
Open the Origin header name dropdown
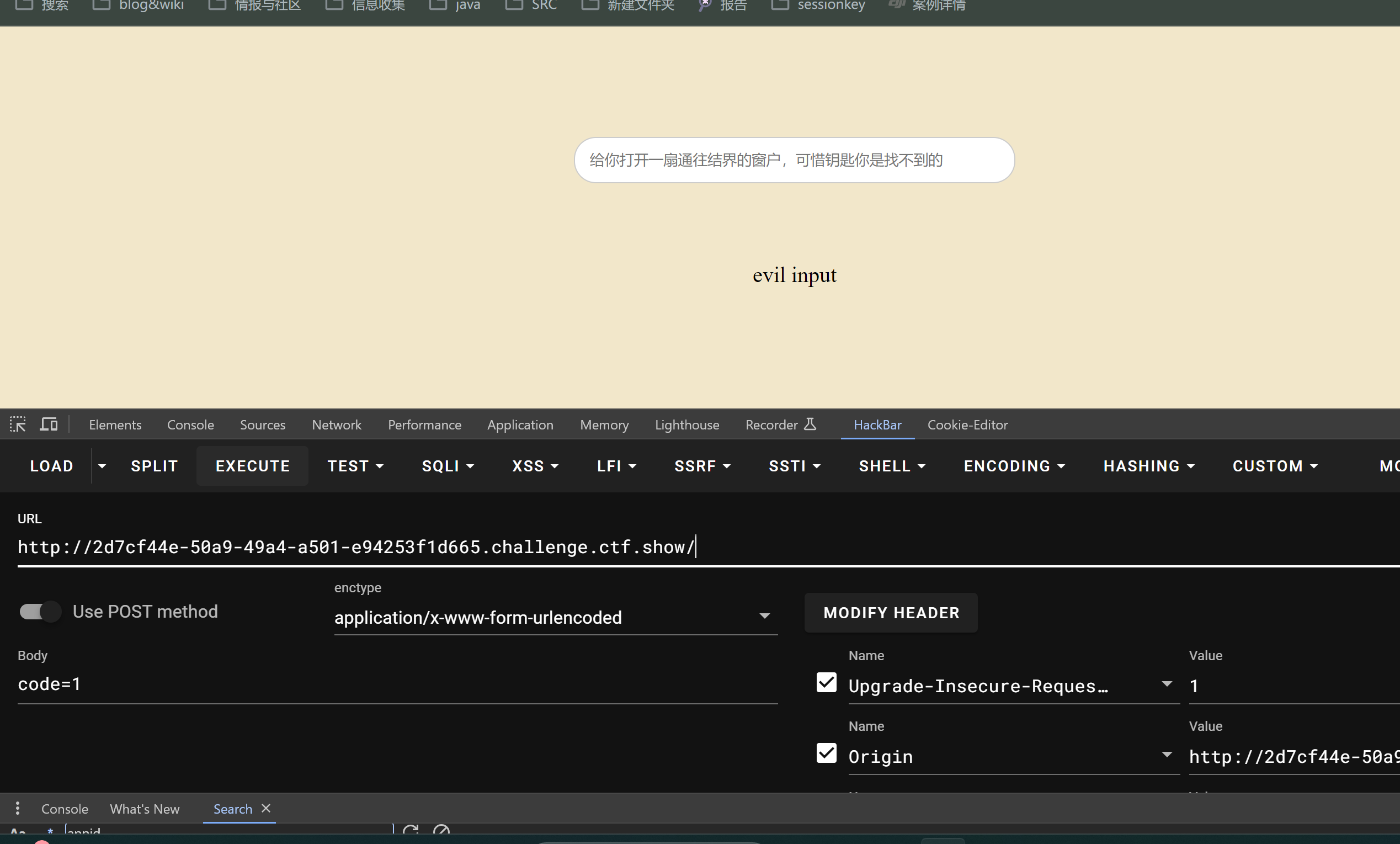point(1014,756)
